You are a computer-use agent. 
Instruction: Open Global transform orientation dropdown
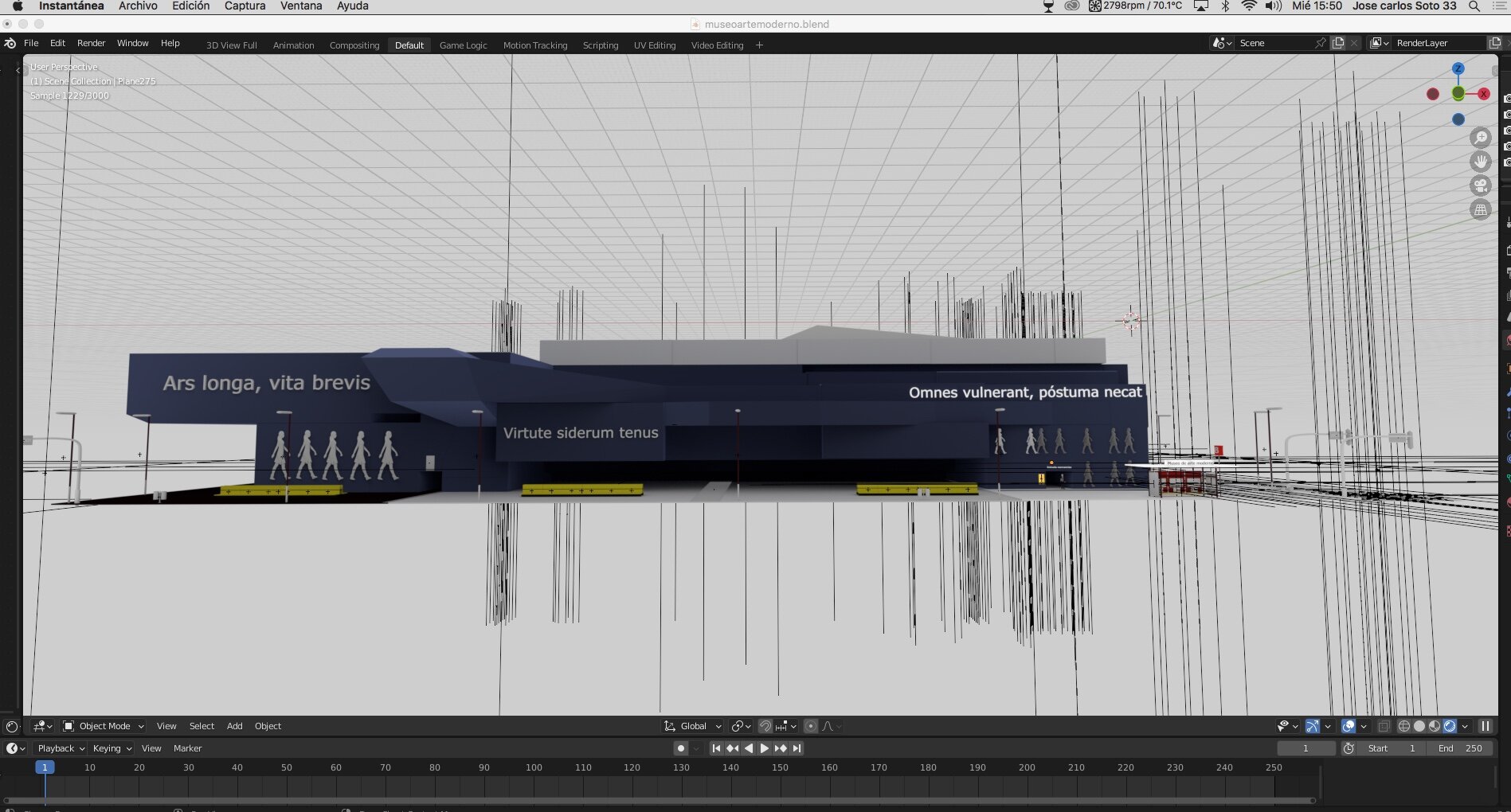click(692, 726)
